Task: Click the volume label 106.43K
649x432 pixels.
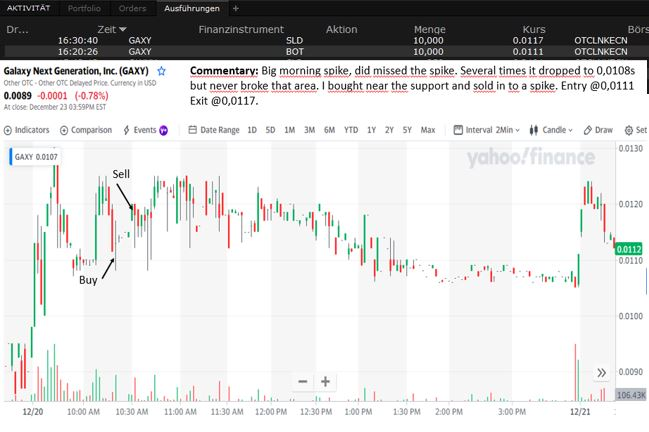Action: 631,395
